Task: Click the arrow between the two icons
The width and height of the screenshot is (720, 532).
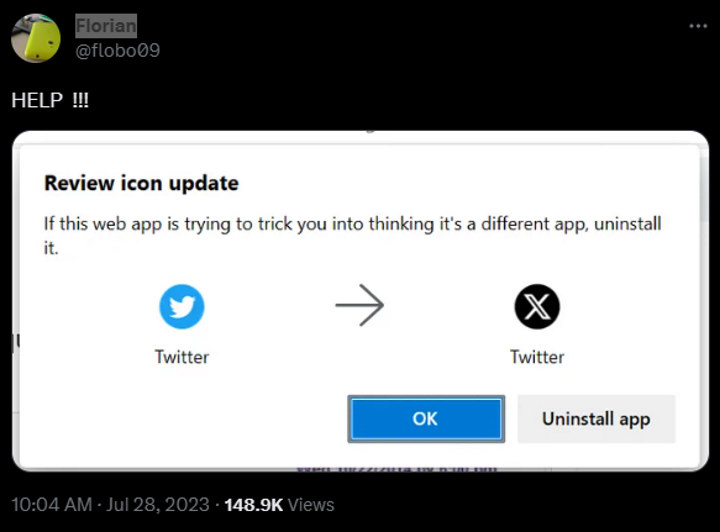Action: (360, 307)
